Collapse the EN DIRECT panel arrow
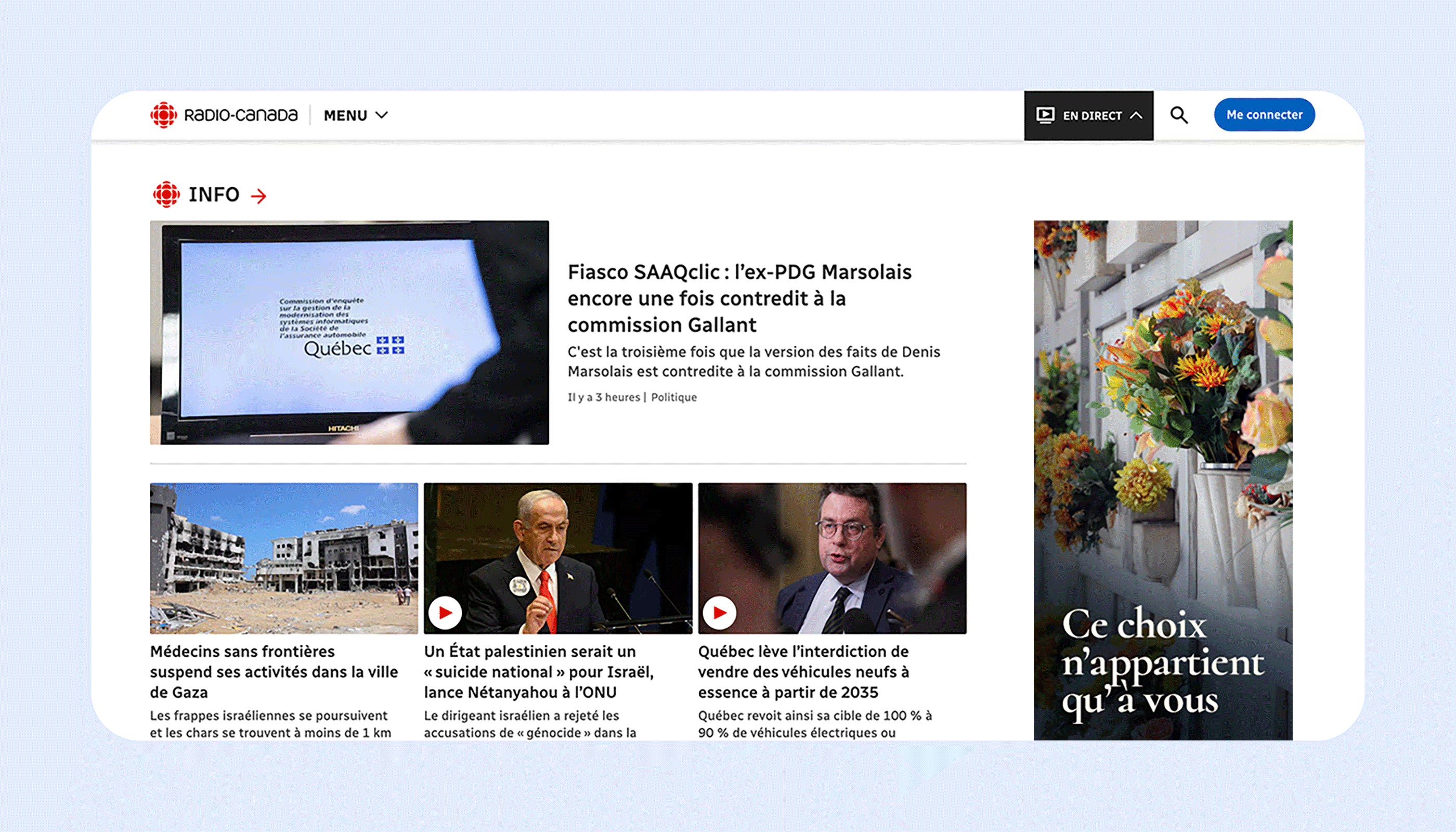This screenshot has height=832, width=1456. (x=1136, y=115)
